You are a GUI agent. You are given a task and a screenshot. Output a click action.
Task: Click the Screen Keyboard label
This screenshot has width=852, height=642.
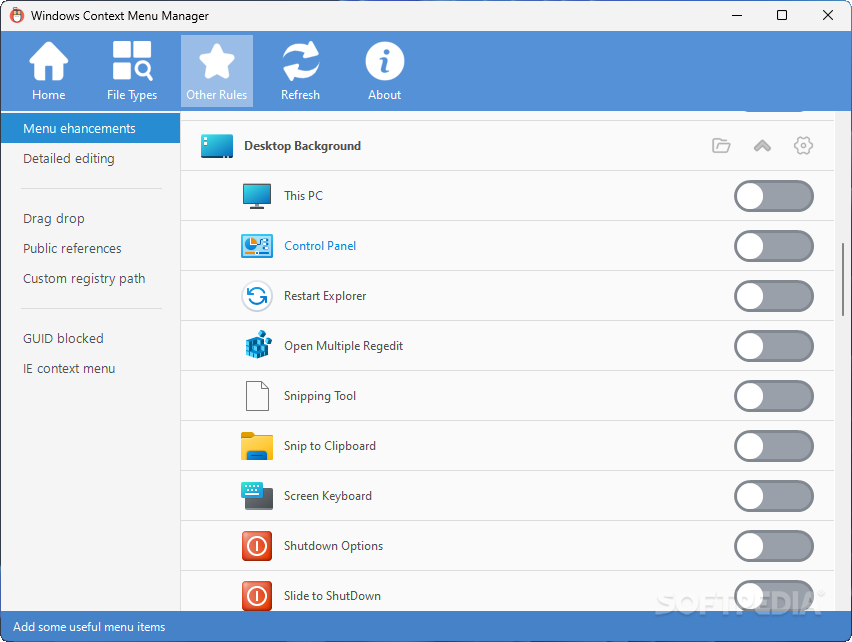point(328,496)
